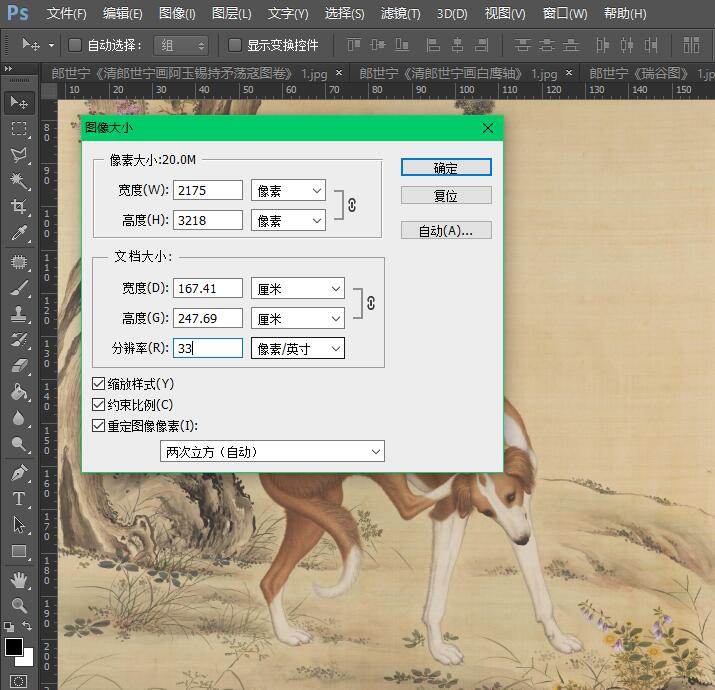Open the auto-select 组 dropdown
Screen dimensions: 715x690
(181, 45)
